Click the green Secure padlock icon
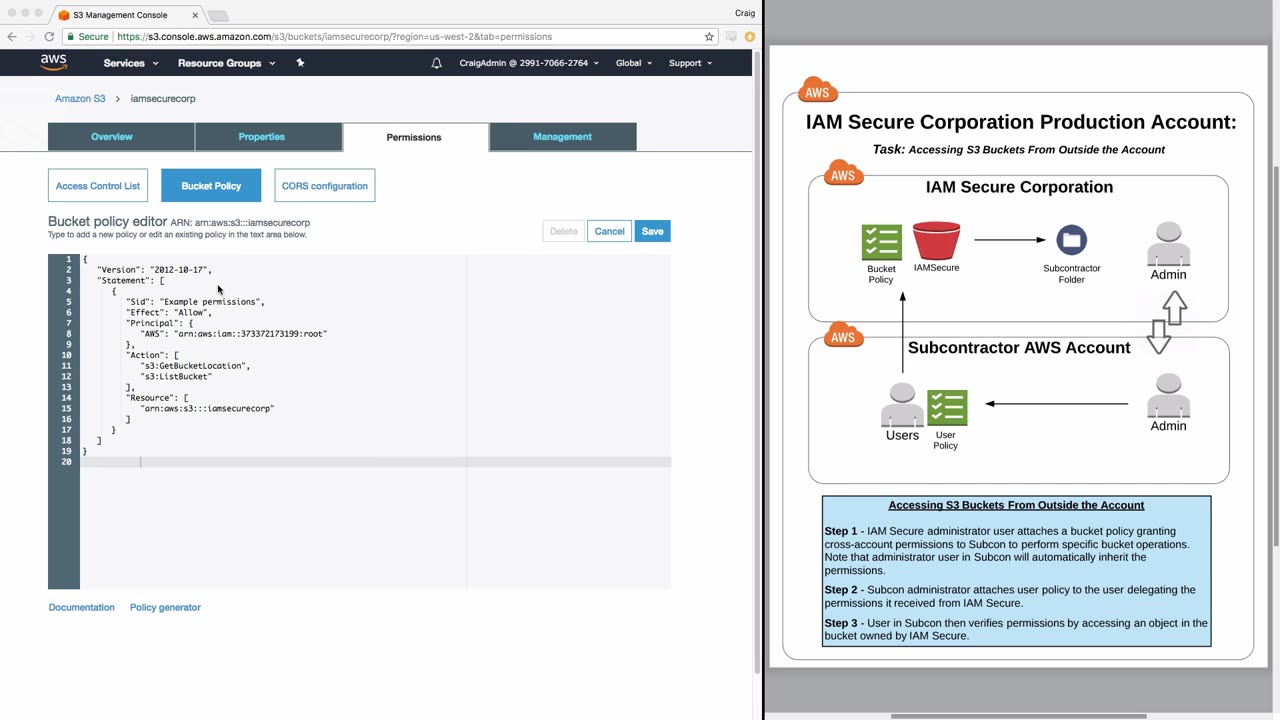Viewport: 1280px width, 720px height. pyautogui.click(x=71, y=37)
